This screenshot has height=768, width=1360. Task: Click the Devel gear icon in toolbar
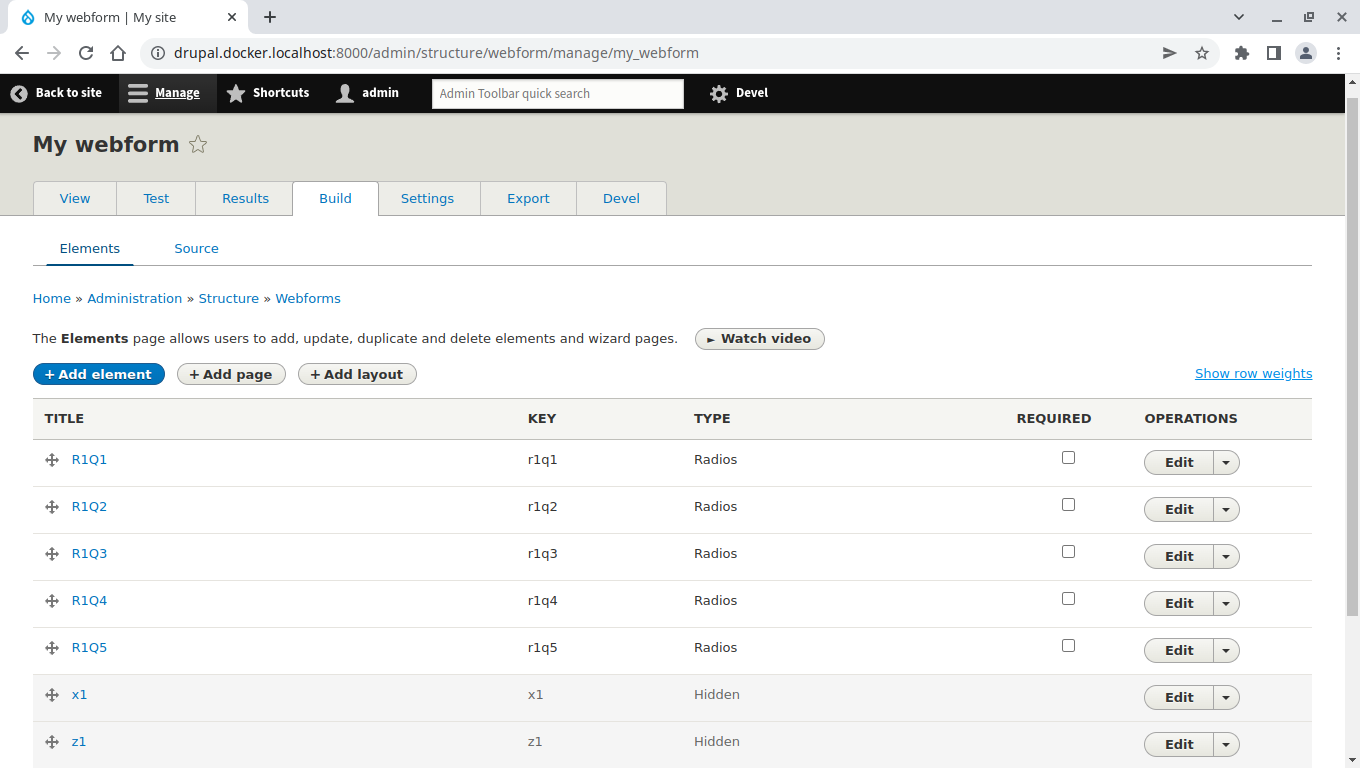[718, 93]
